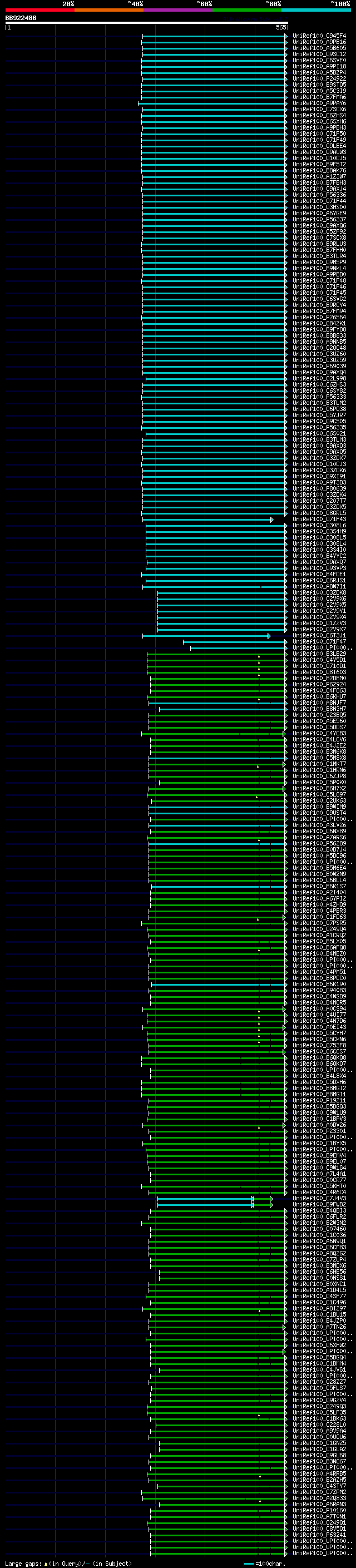Click the 'Large gaps' legend text
The width and height of the screenshot is (356, 1568).
tap(23, 1563)
